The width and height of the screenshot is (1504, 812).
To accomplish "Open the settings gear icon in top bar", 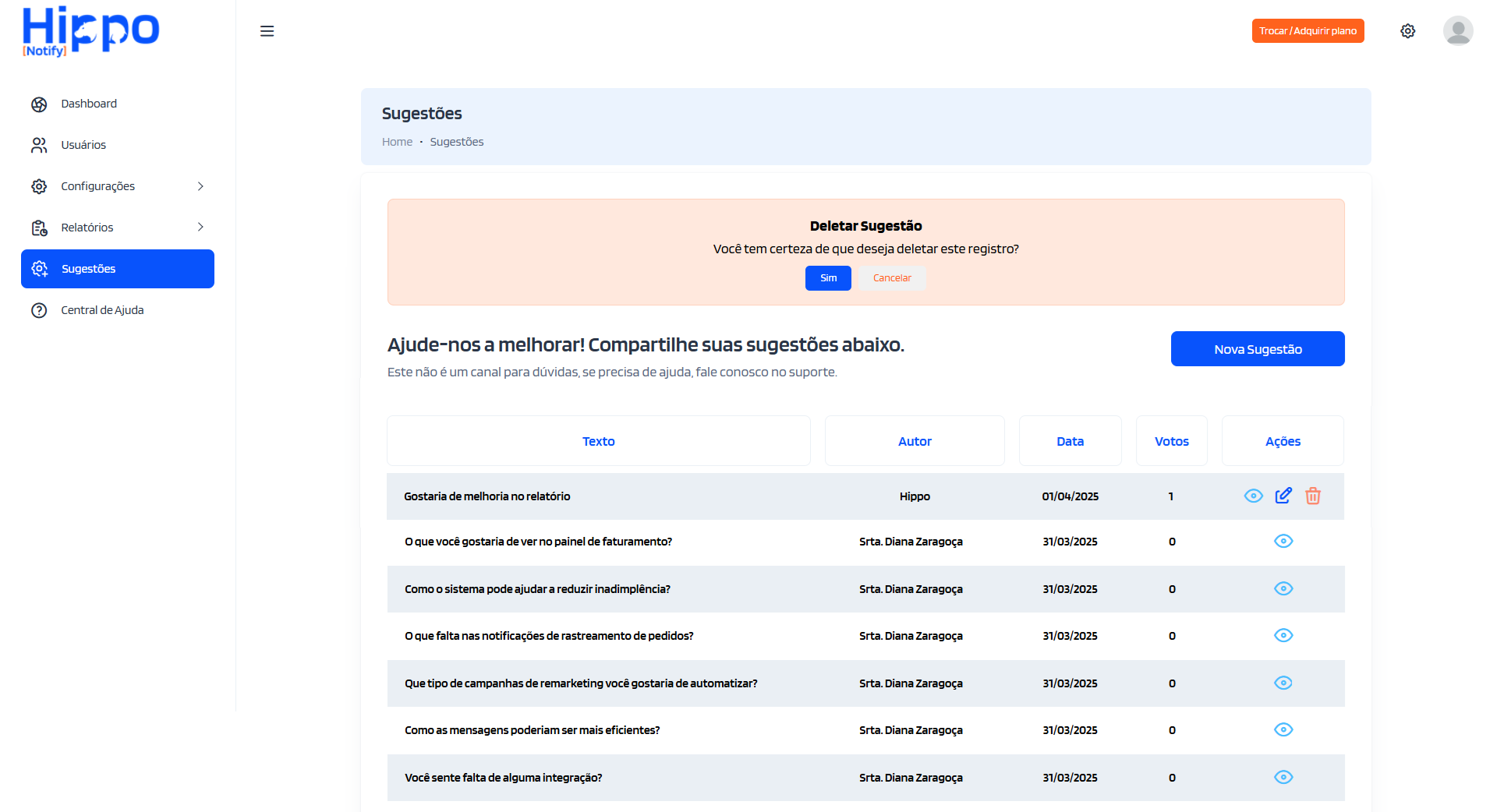I will [1407, 31].
